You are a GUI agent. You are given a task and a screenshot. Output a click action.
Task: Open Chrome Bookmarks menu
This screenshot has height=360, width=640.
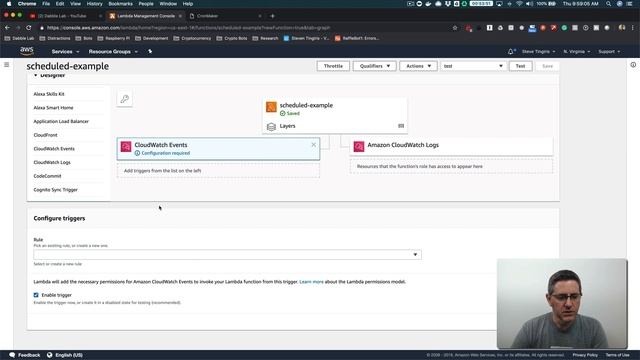pyautogui.click(x=120, y=4)
